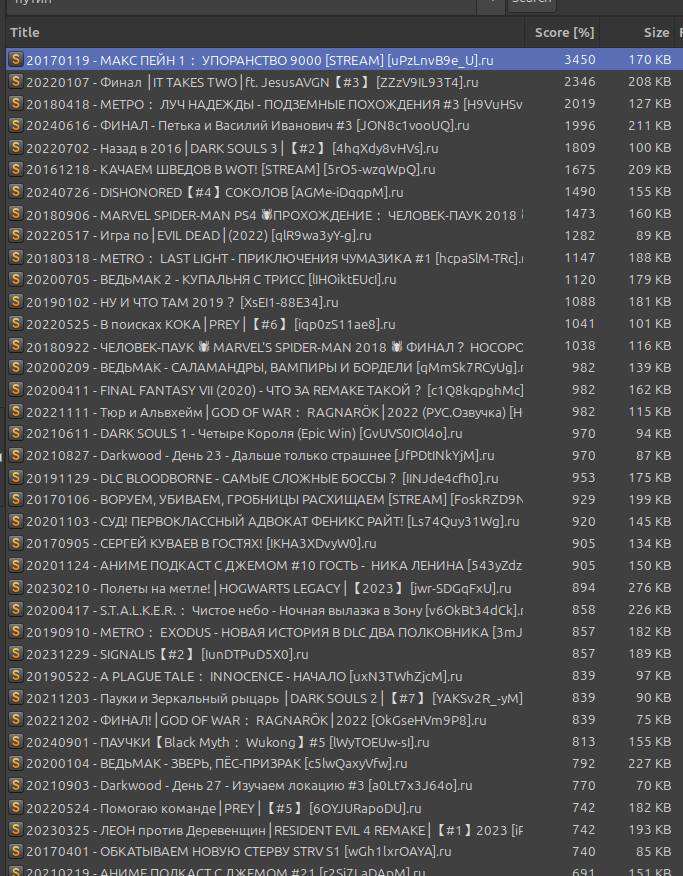This screenshot has width=683, height=876.
Task: Select ФИНАЛ! GOD OF WAR: RAGNARÖK result
Action: tap(344, 720)
